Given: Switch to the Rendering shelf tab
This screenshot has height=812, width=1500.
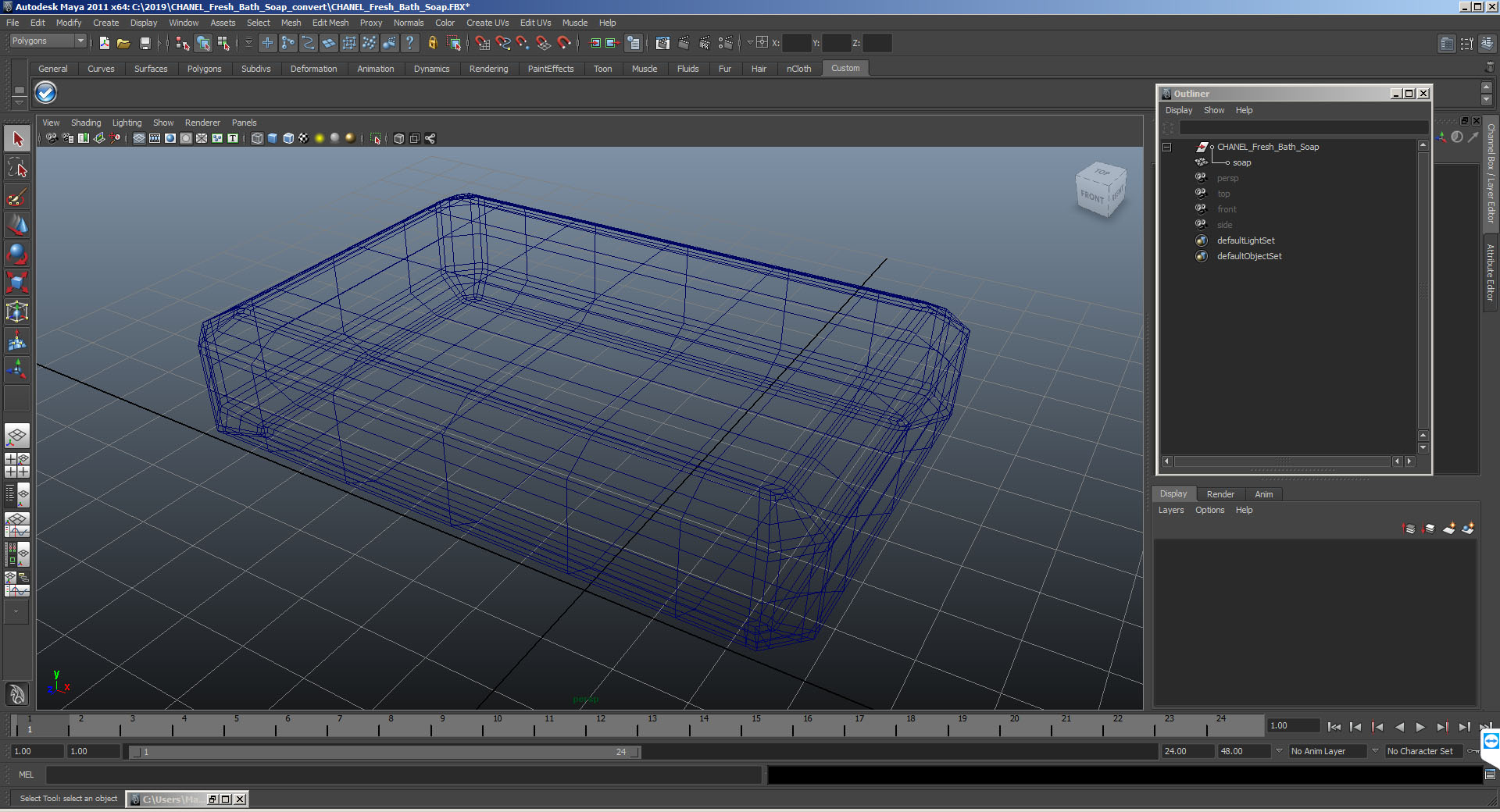Looking at the screenshot, I should point(488,69).
